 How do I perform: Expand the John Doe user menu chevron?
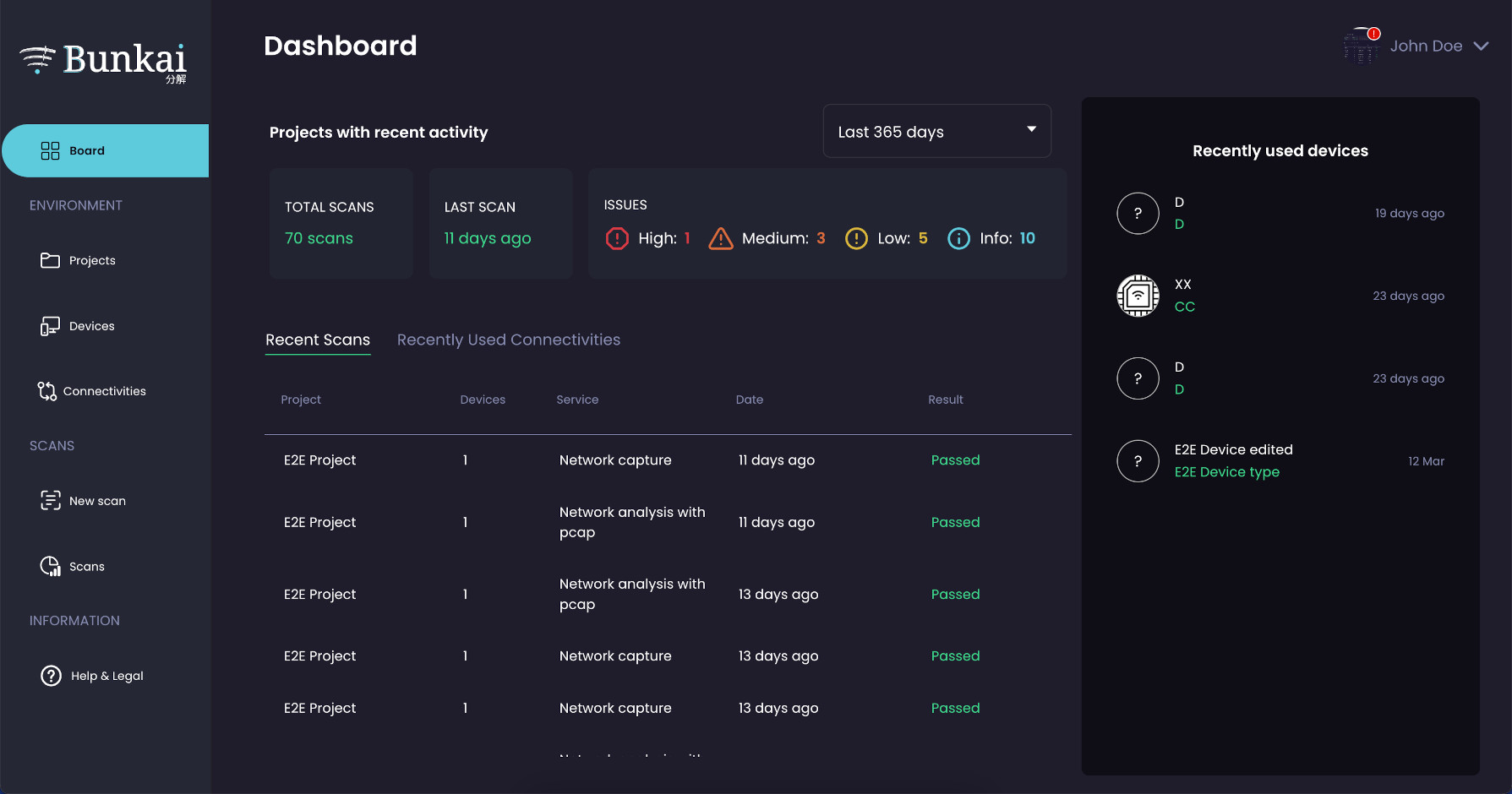1481,46
